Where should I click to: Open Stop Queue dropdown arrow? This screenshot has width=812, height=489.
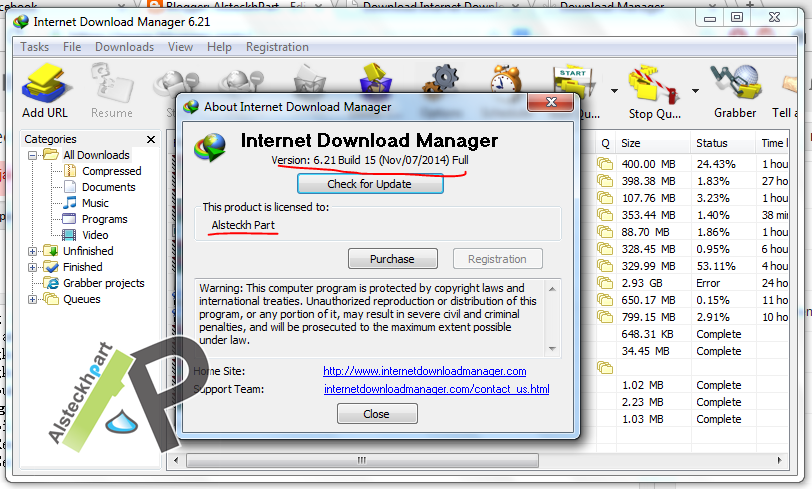[695, 91]
